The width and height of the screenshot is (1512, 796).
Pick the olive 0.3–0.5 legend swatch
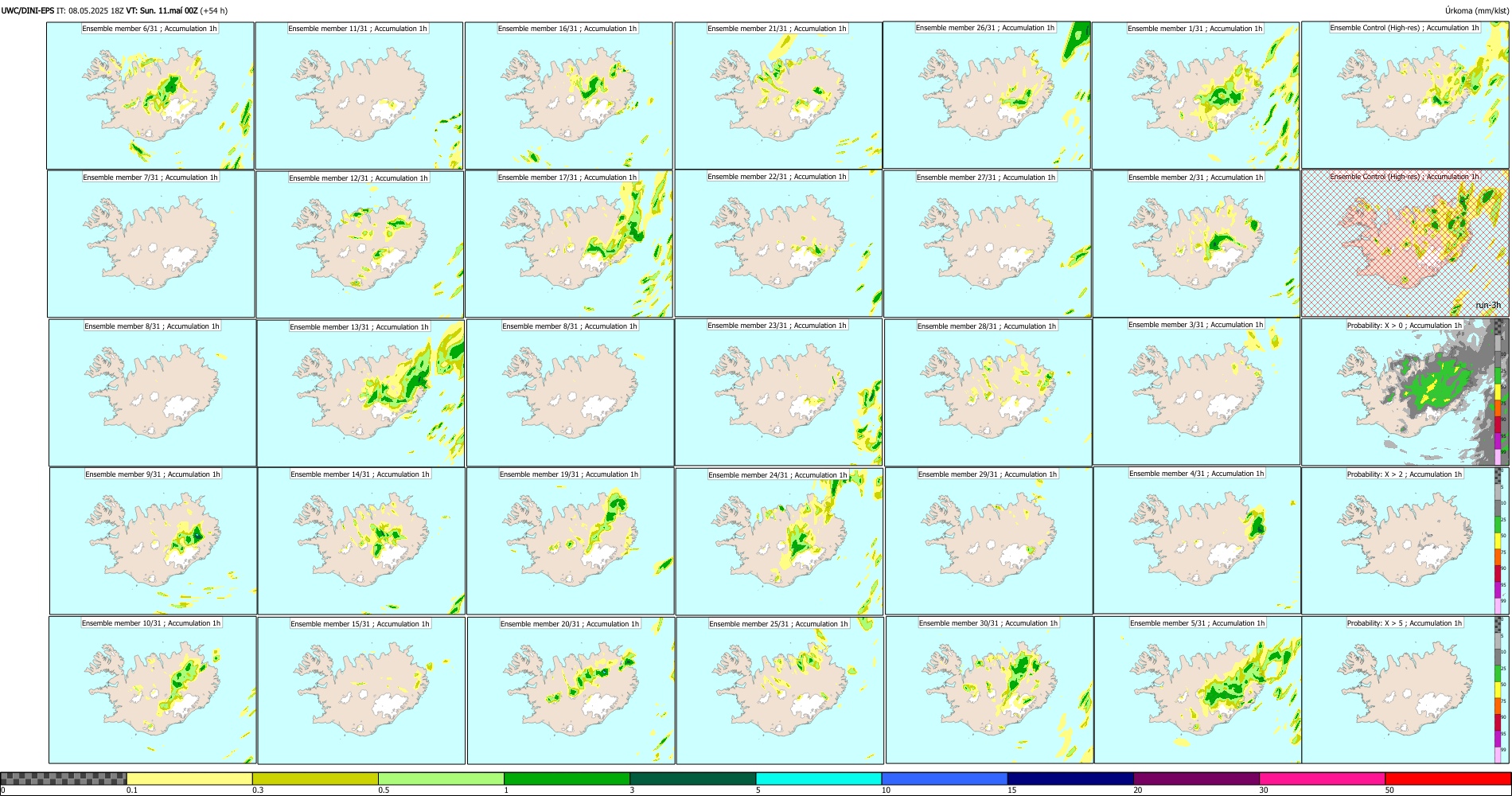click(x=315, y=778)
